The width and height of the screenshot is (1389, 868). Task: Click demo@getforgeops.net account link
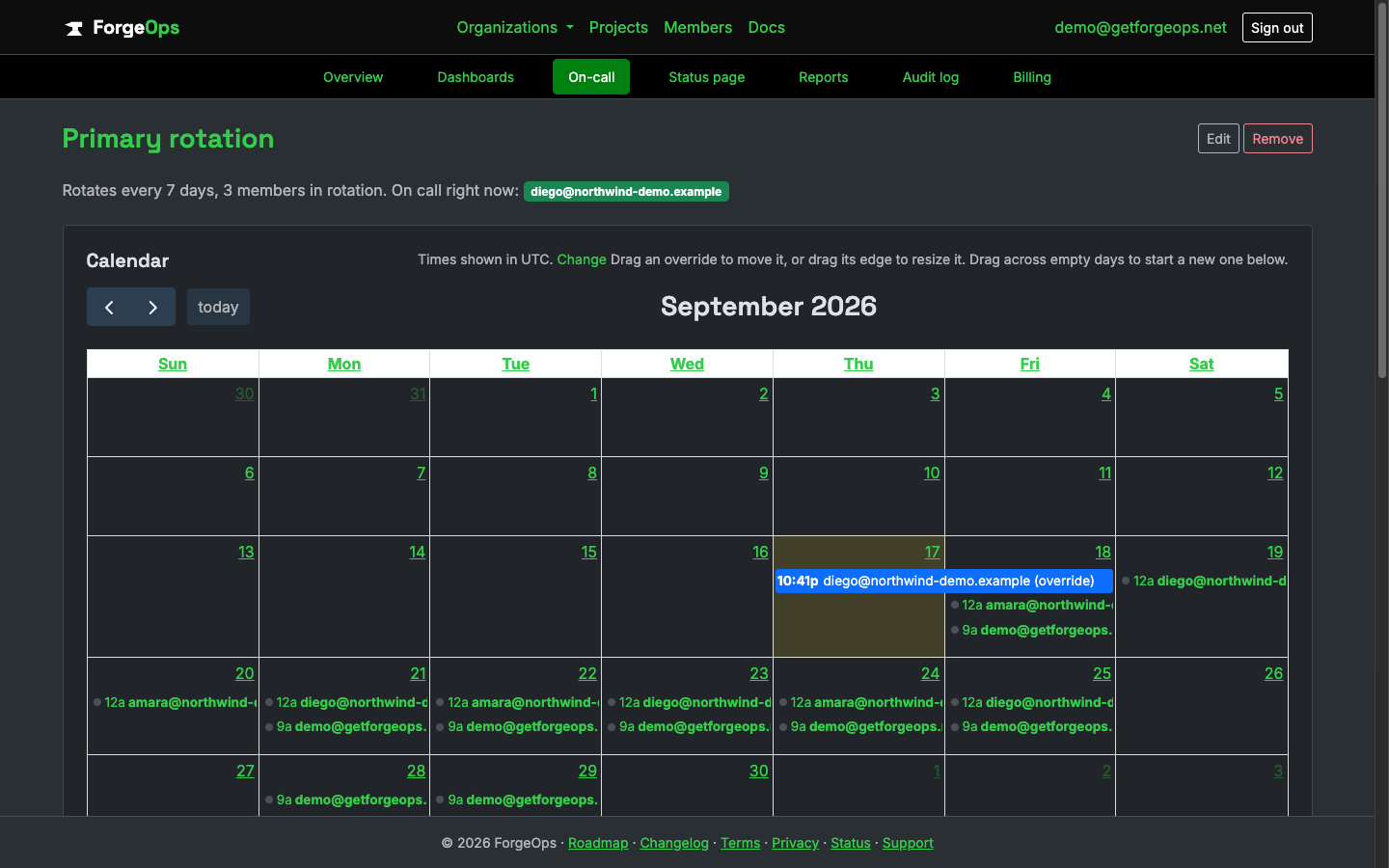1140,27
